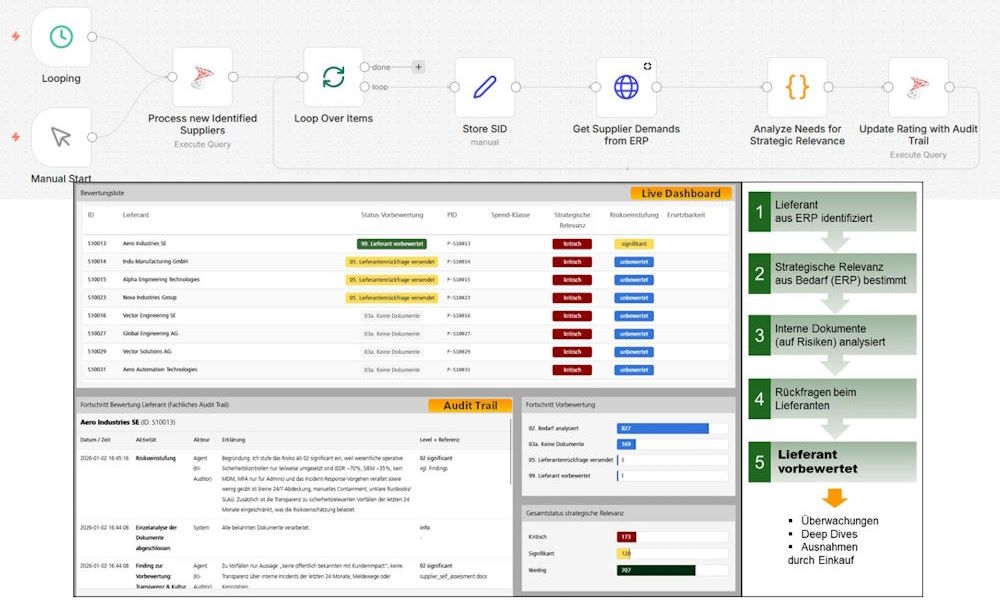The width and height of the screenshot is (1000, 600).
Task: Click lightning trigger icon beside Looping node
Action: [15, 37]
